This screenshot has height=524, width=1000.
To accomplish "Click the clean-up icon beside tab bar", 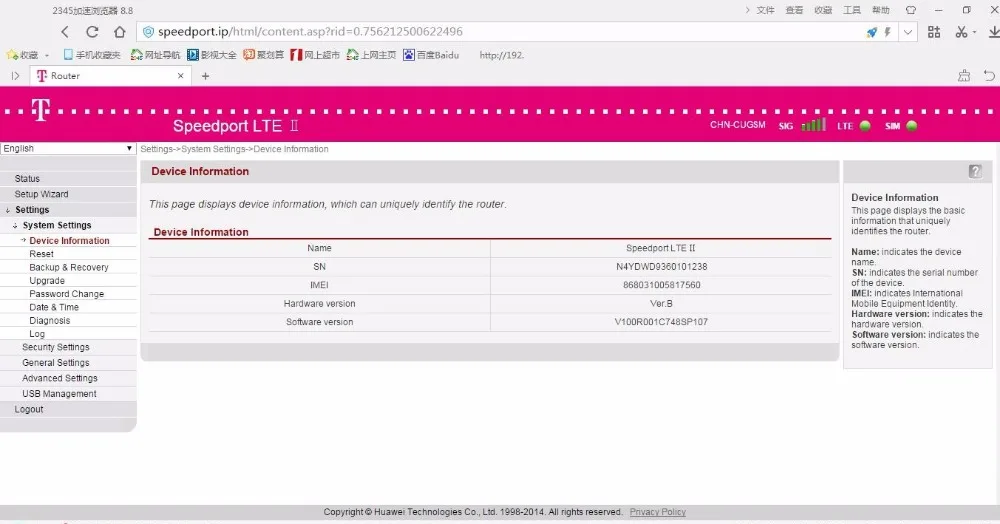I will pyautogui.click(x=964, y=76).
